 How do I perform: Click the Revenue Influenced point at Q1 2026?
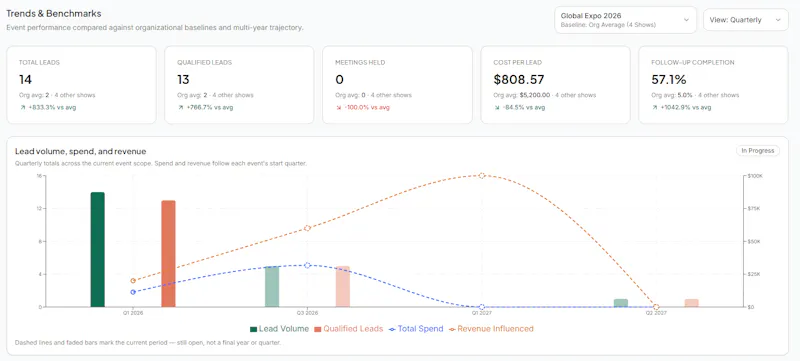tap(133, 280)
